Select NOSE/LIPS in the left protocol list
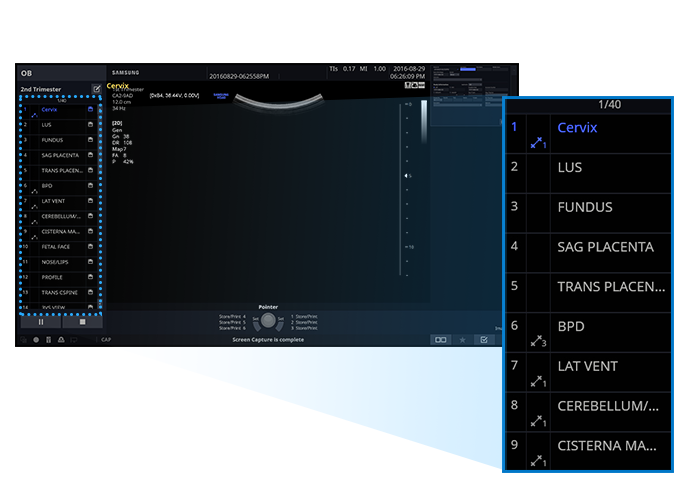The height and width of the screenshot is (477, 689). point(55,262)
